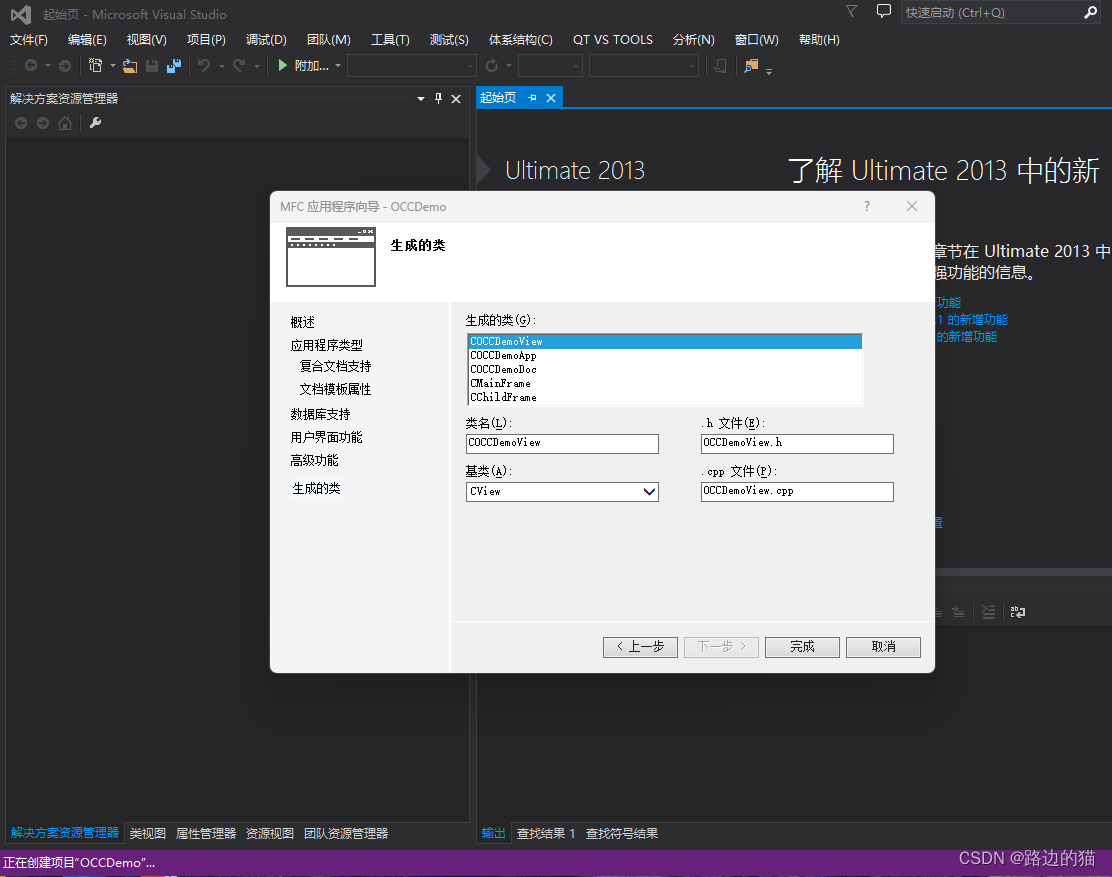Select CMainFrame in generated classes list

[x=665, y=384]
